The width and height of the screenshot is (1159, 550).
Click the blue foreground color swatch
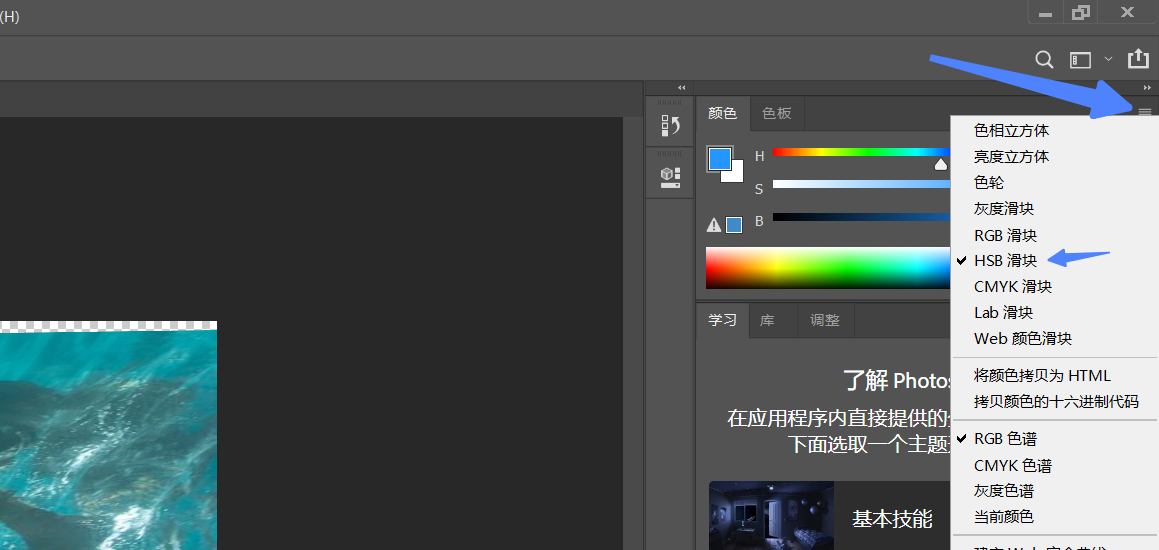click(x=719, y=158)
